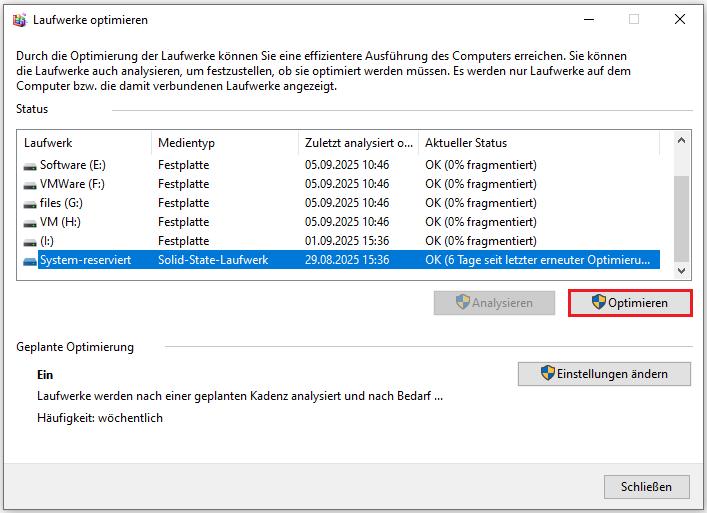Click Festplatte cell in Software (E:) row
The image size is (707, 513).
(184, 165)
